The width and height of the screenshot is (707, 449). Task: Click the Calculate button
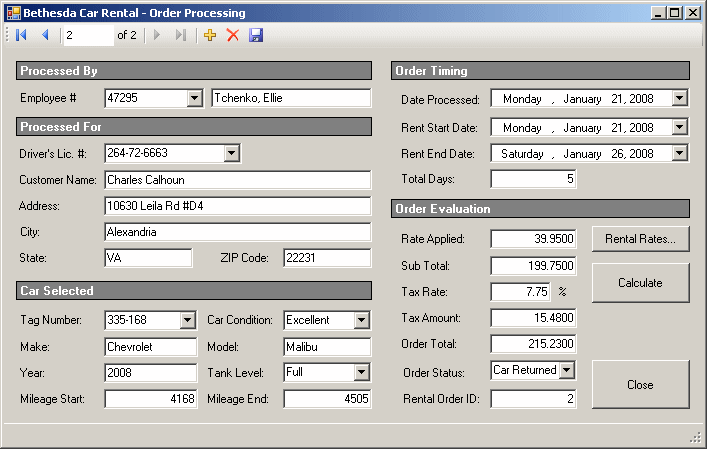(640, 283)
